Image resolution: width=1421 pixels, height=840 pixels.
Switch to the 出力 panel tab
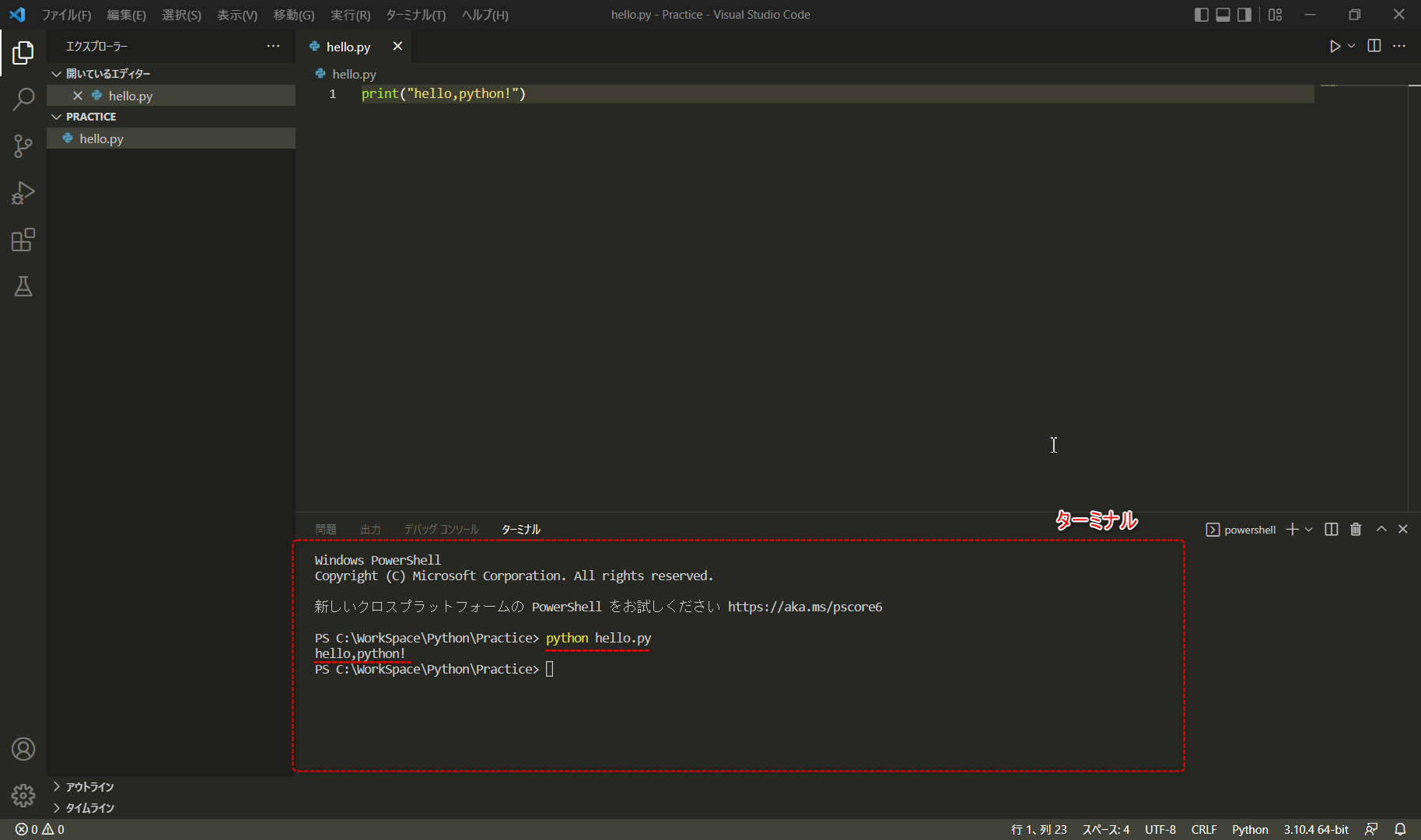pyautogui.click(x=370, y=530)
